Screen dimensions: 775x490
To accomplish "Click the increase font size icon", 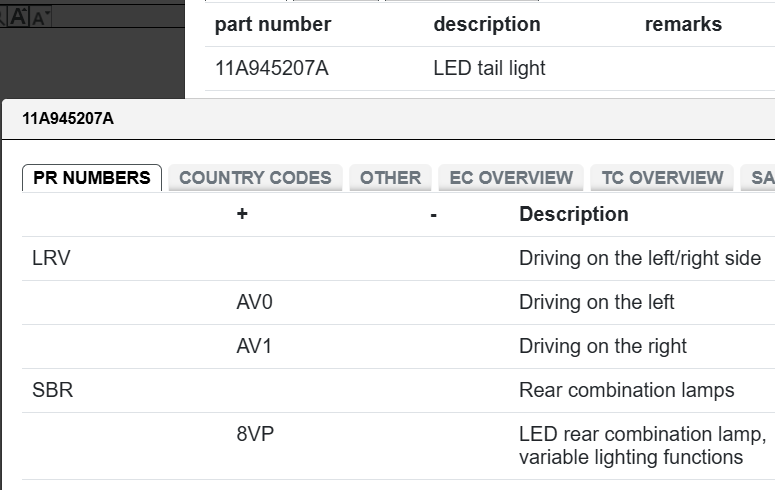I will pos(18,16).
